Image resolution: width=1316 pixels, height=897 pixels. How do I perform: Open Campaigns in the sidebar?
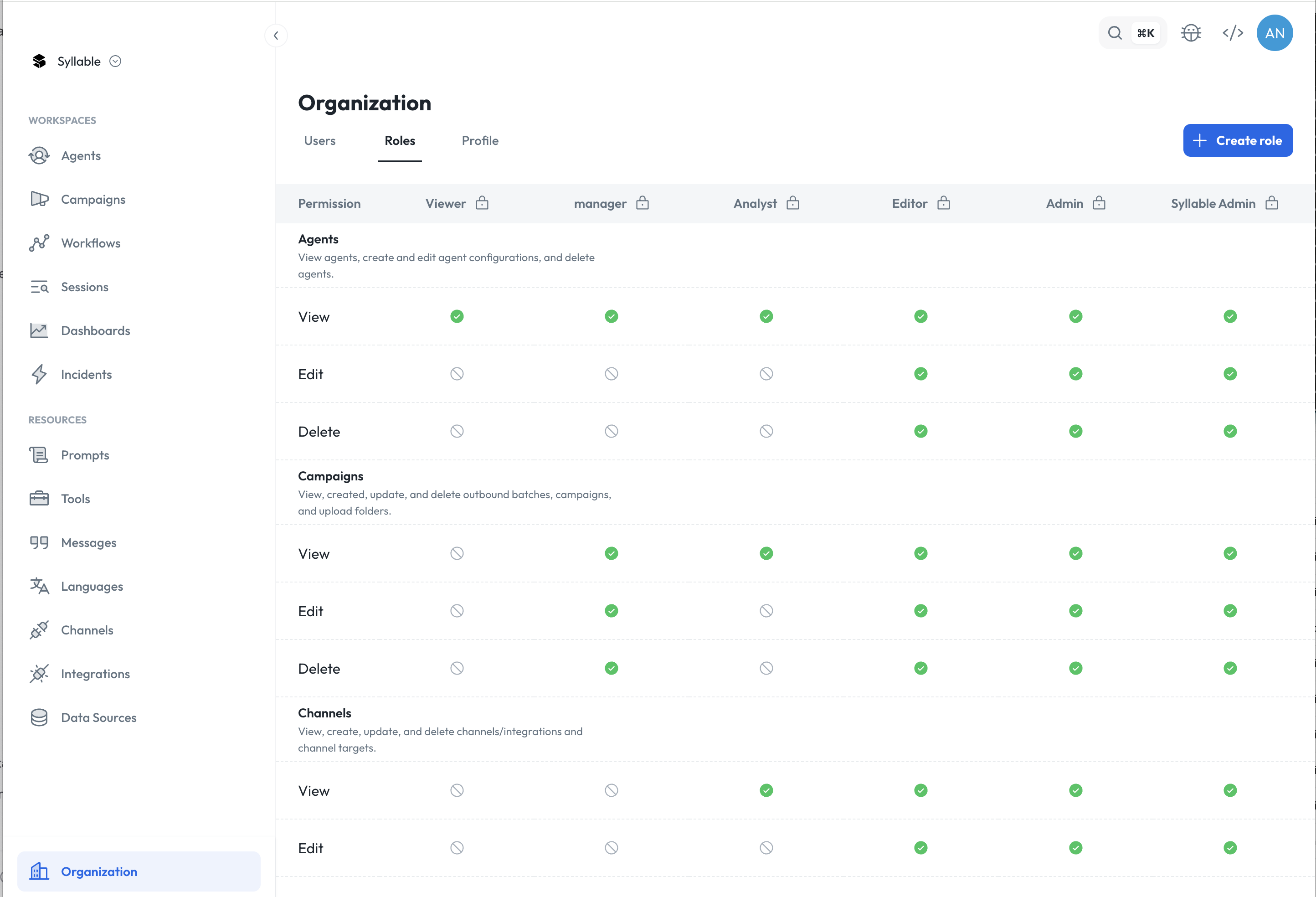pos(93,199)
